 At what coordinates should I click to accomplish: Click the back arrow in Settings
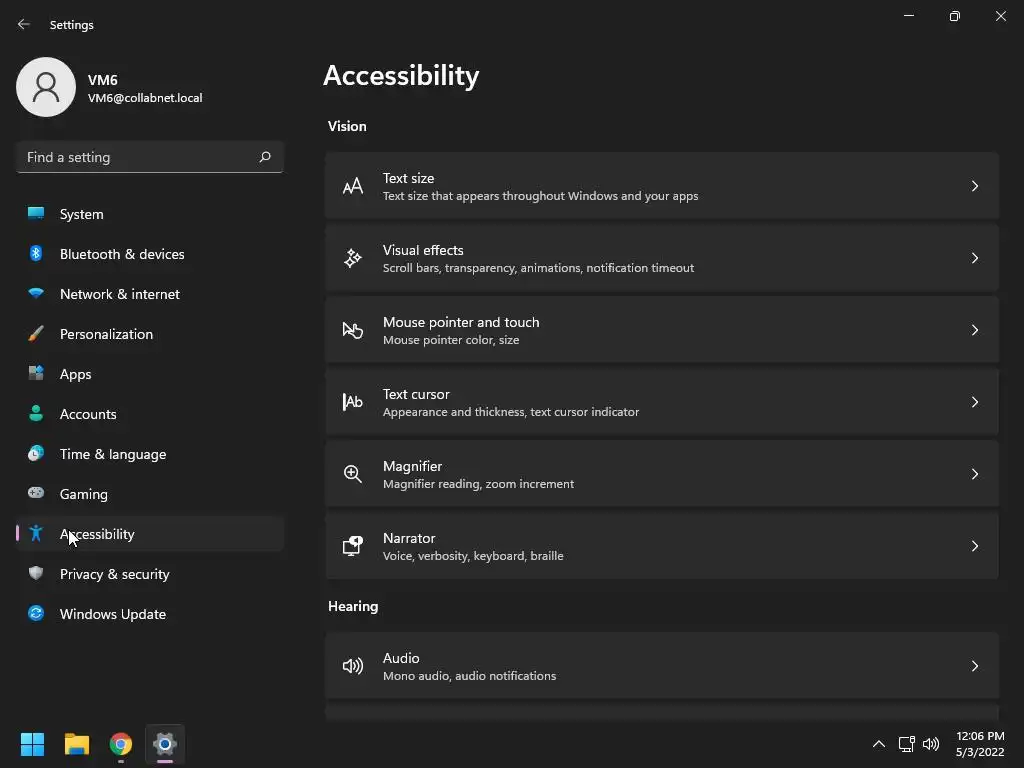[x=24, y=24]
